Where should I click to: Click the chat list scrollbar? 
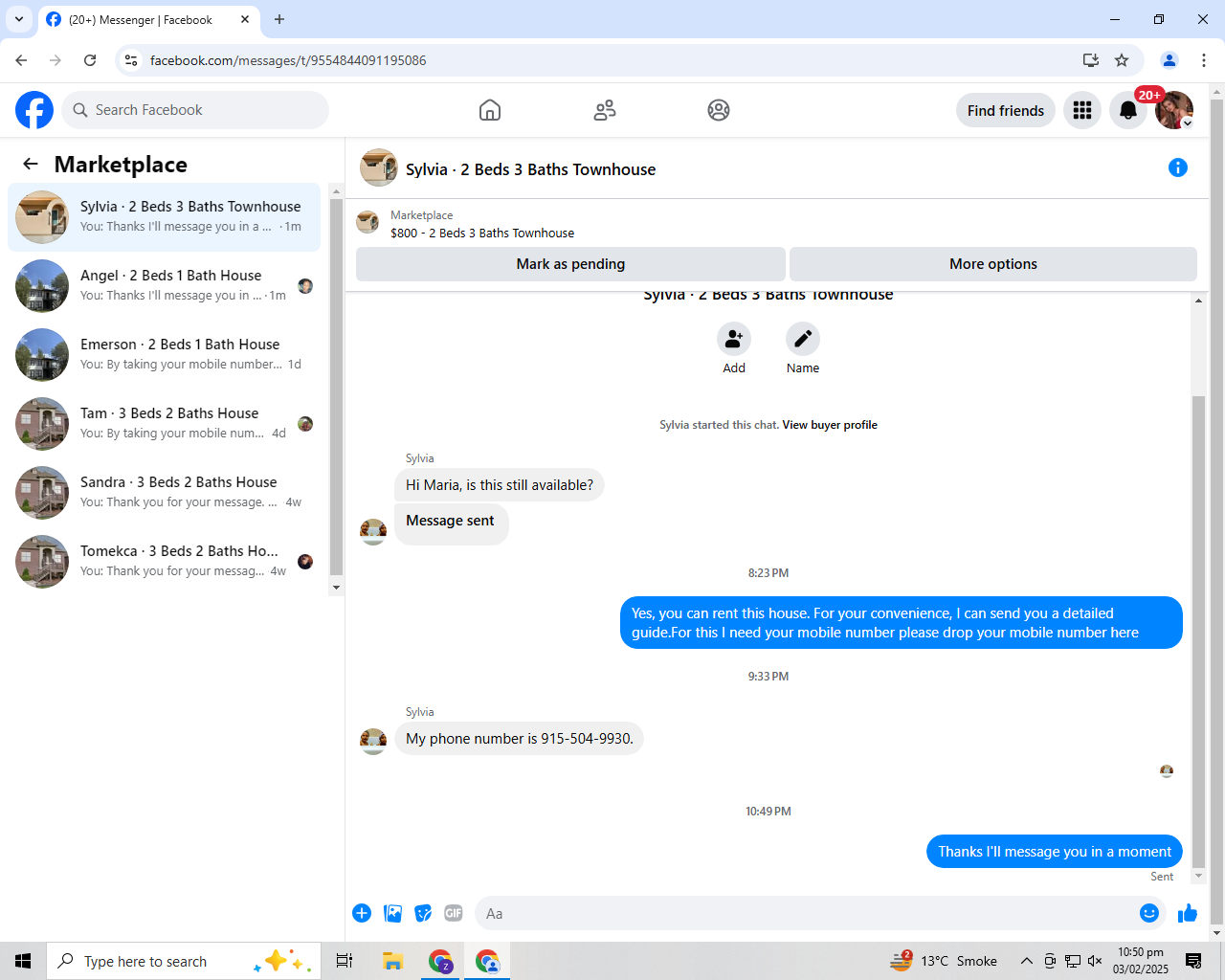(336, 390)
